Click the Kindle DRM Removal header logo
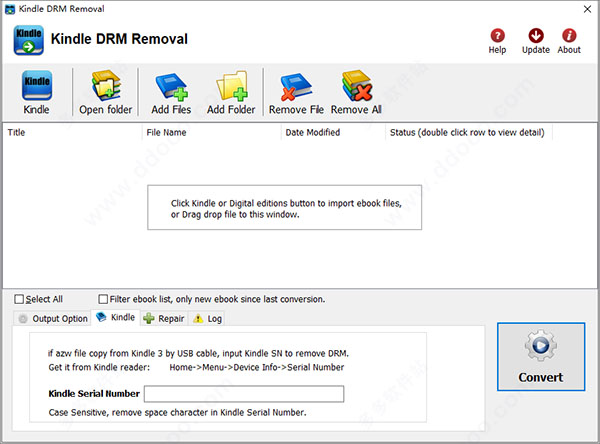Viewport: 600px width, 444px height. tap(29, 40)
